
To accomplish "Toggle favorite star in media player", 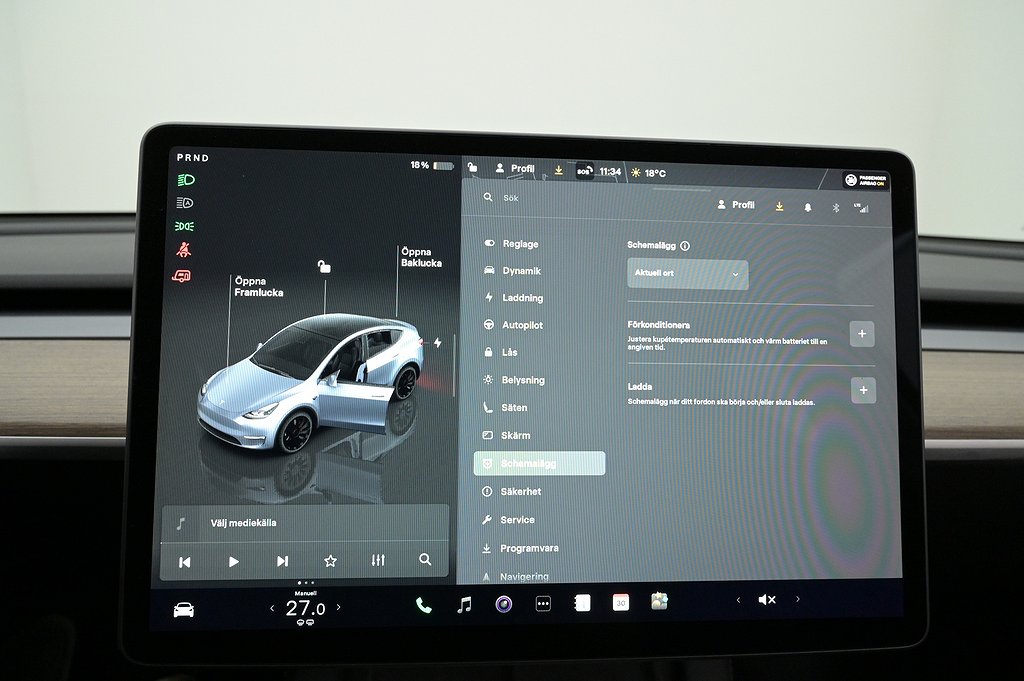I will coord(330,561).
